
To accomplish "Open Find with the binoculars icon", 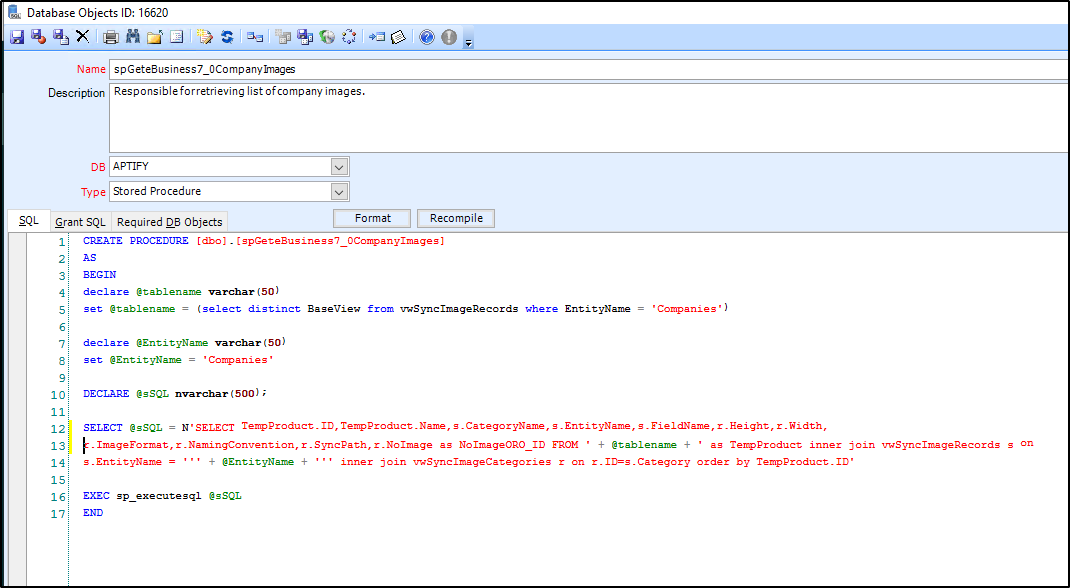I will tap(132, 37).
